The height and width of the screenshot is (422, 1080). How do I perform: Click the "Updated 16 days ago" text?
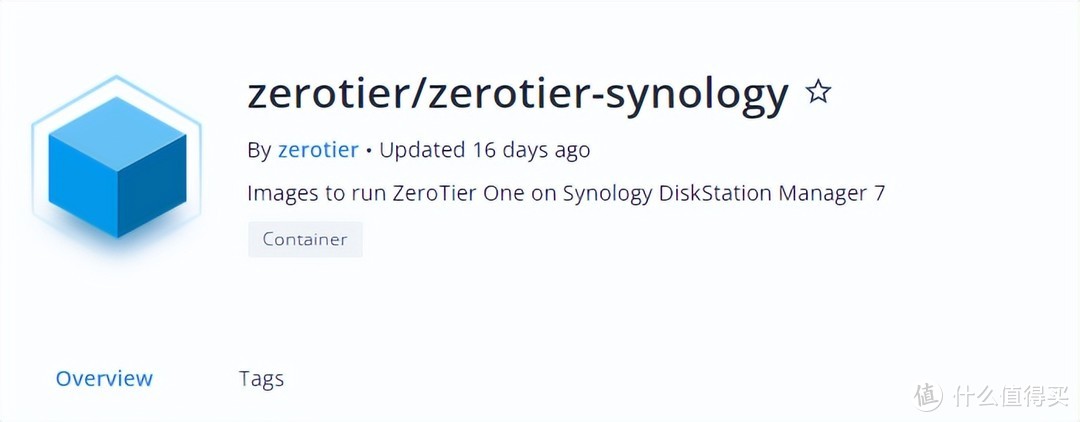[485, 150]
